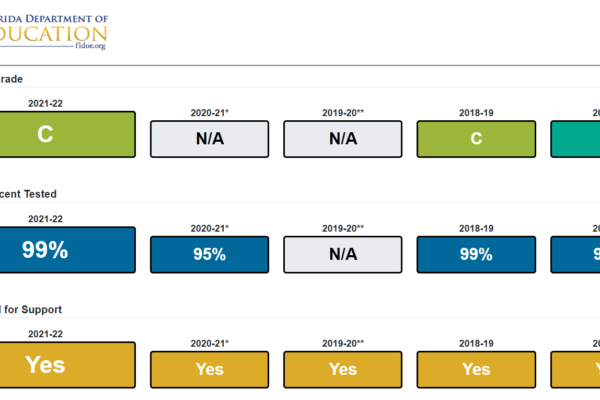The width and height of the screenshot is (600, 400).
Task: Select the 2020-21 95% tested box
Action: point(210,255)
